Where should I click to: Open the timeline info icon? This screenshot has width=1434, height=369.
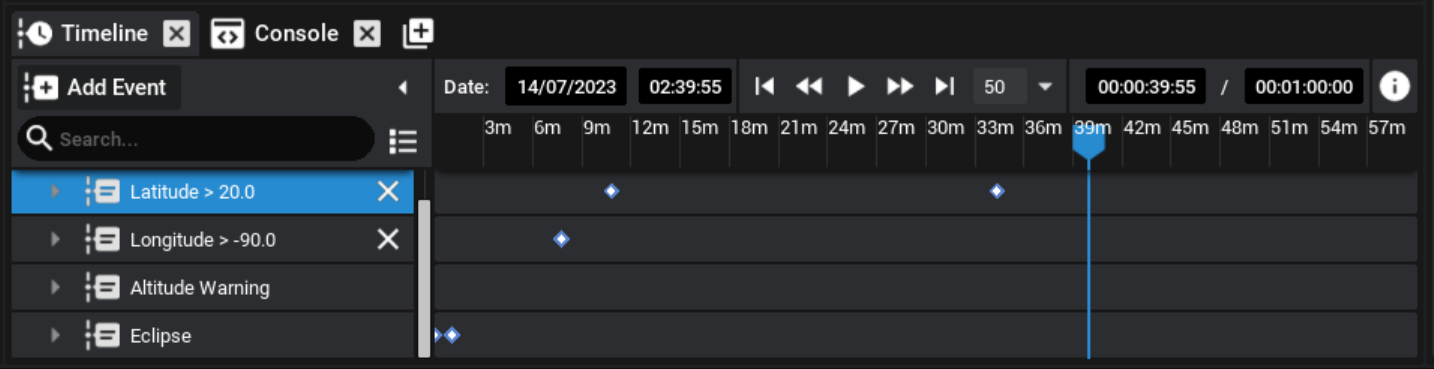[x=1394, y=87]
